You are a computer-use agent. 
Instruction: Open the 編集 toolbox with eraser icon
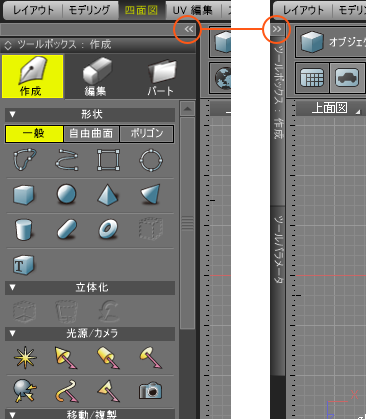96,77
